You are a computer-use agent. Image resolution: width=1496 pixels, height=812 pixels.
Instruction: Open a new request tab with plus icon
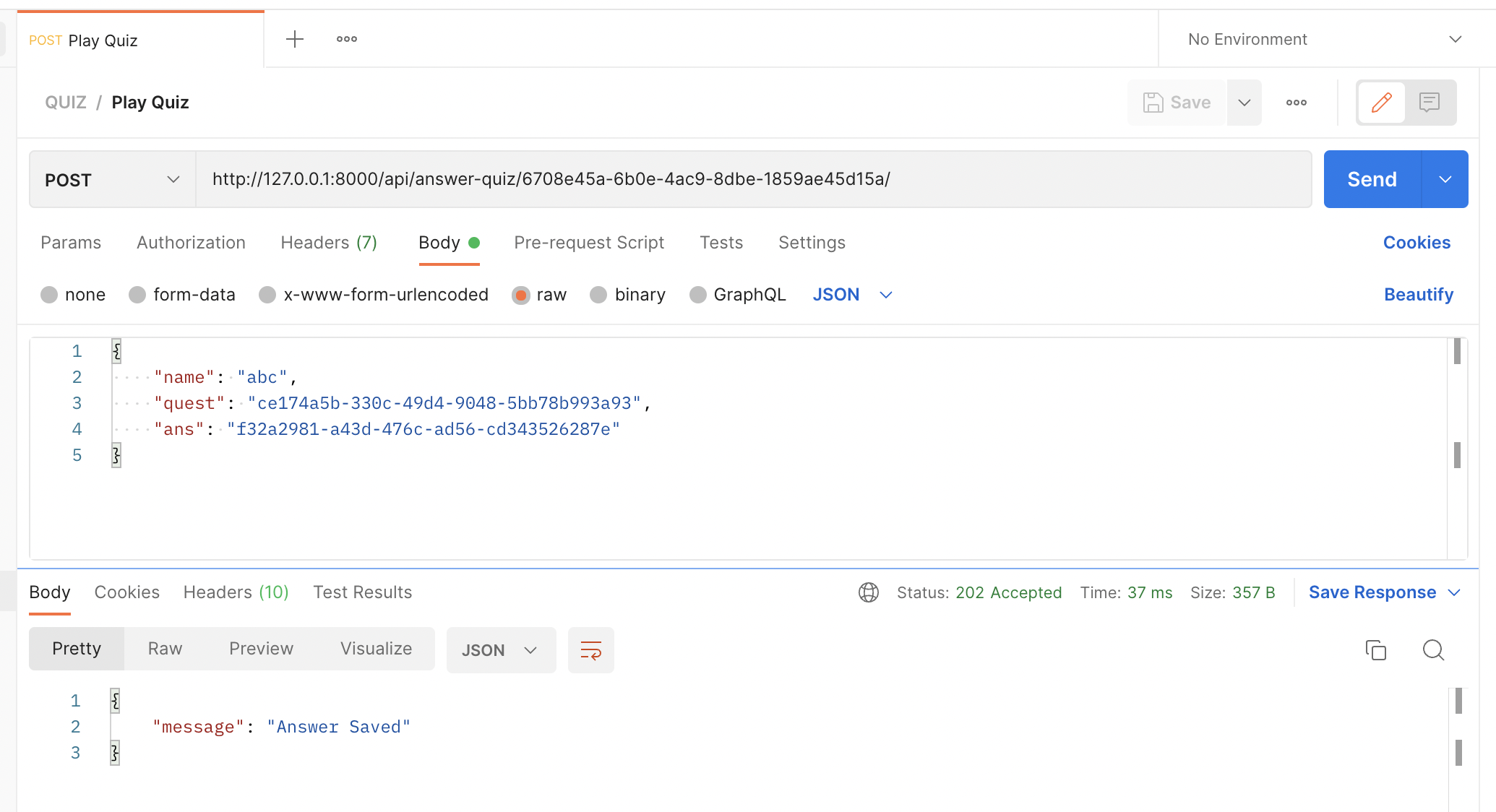coord(295,39)
